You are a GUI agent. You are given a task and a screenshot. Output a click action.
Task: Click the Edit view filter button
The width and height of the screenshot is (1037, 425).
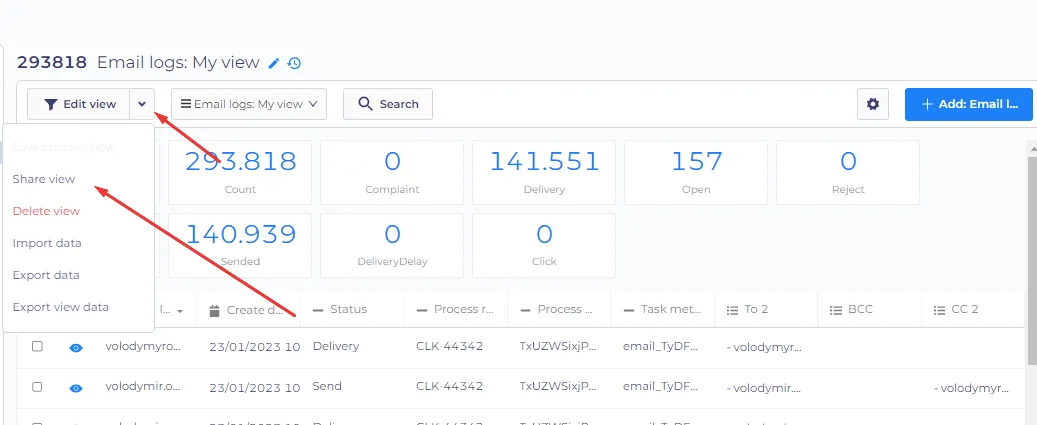pos(79,104)
